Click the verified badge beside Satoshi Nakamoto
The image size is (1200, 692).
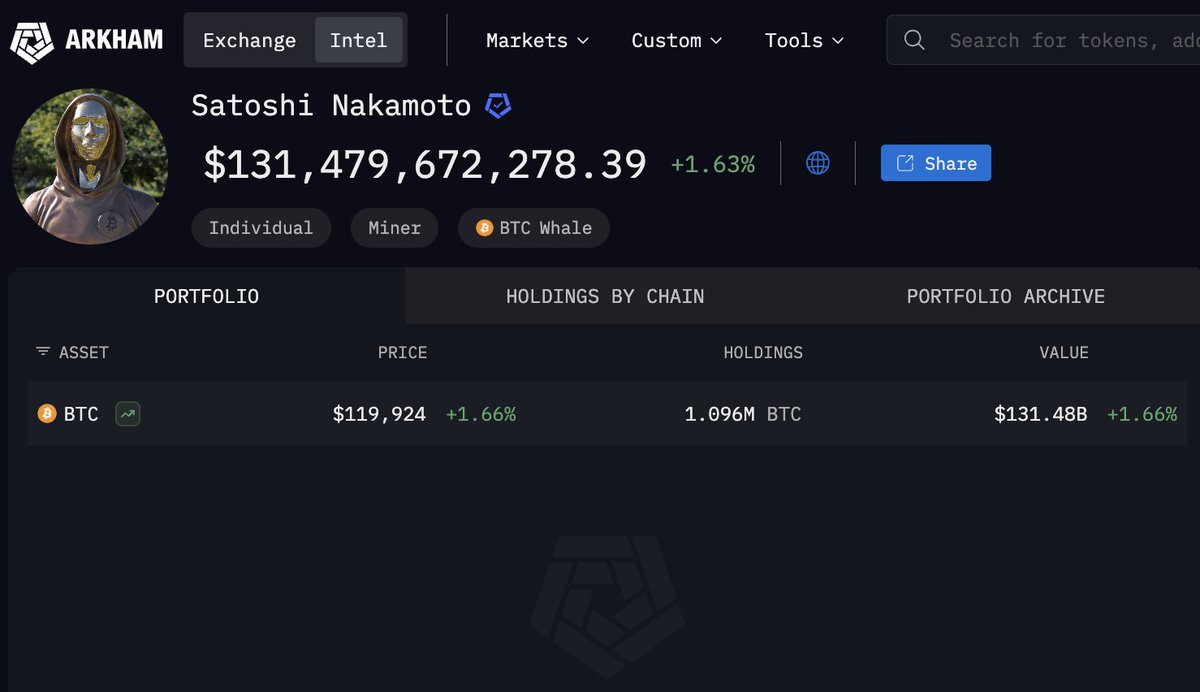click(x=498, y=105)
